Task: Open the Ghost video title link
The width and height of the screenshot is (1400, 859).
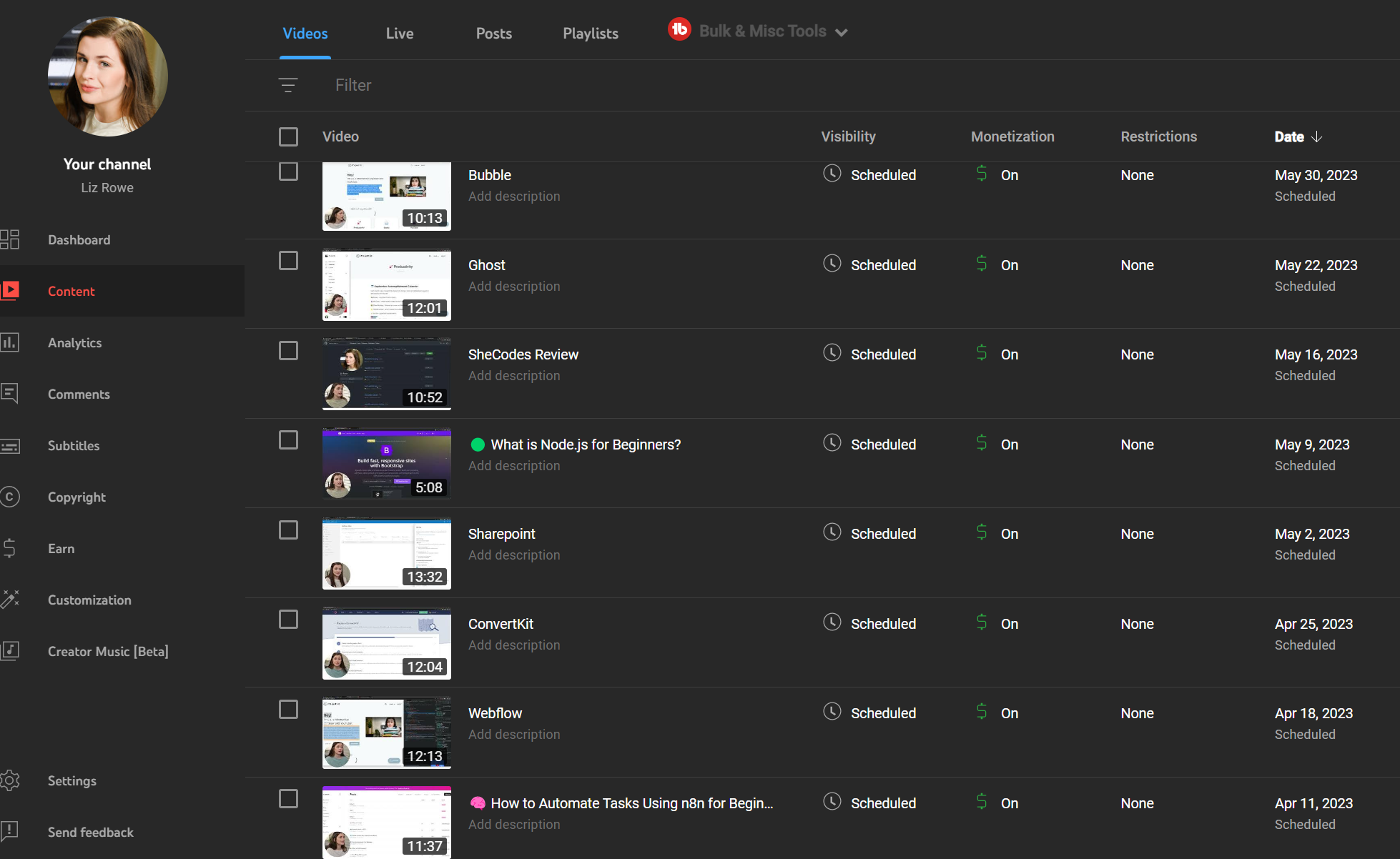Action: click(x=486, y=265)
